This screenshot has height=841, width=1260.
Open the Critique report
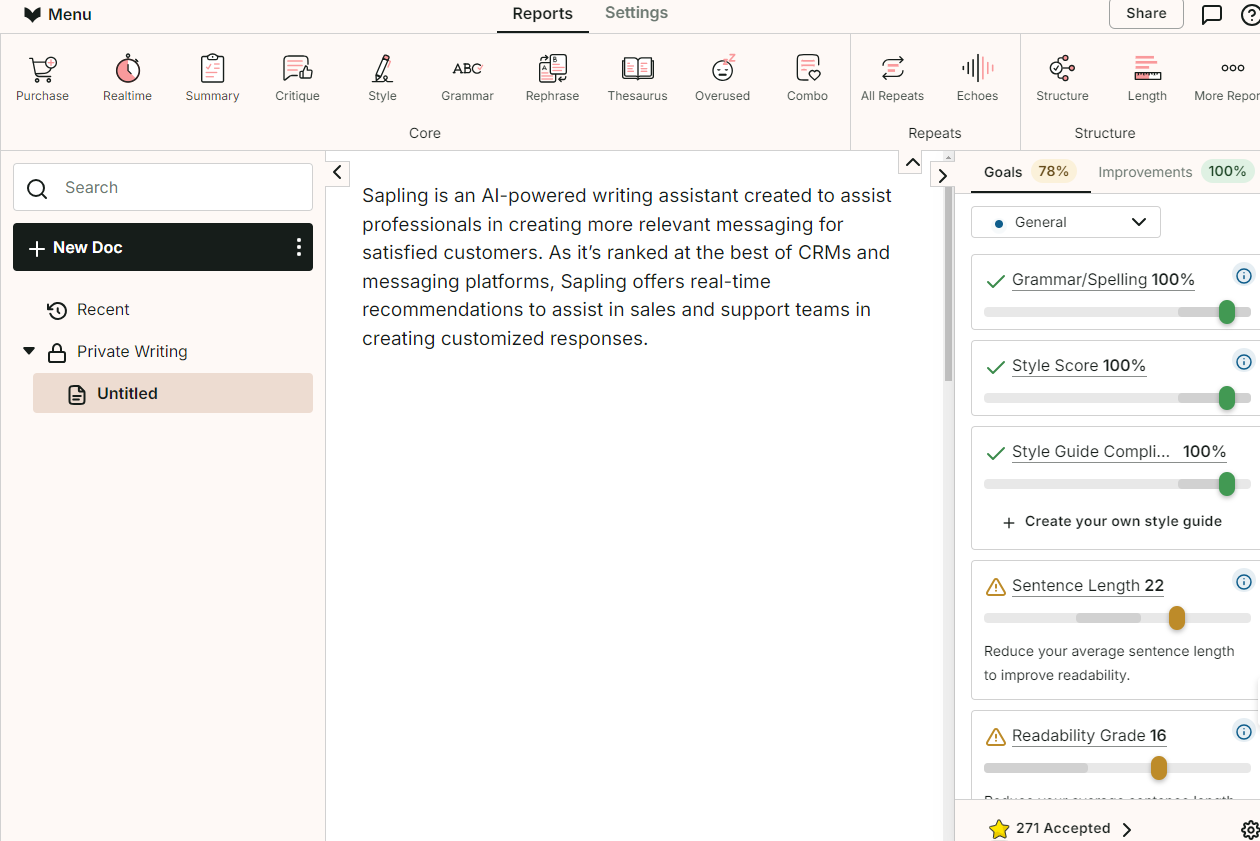coord(297,76)
